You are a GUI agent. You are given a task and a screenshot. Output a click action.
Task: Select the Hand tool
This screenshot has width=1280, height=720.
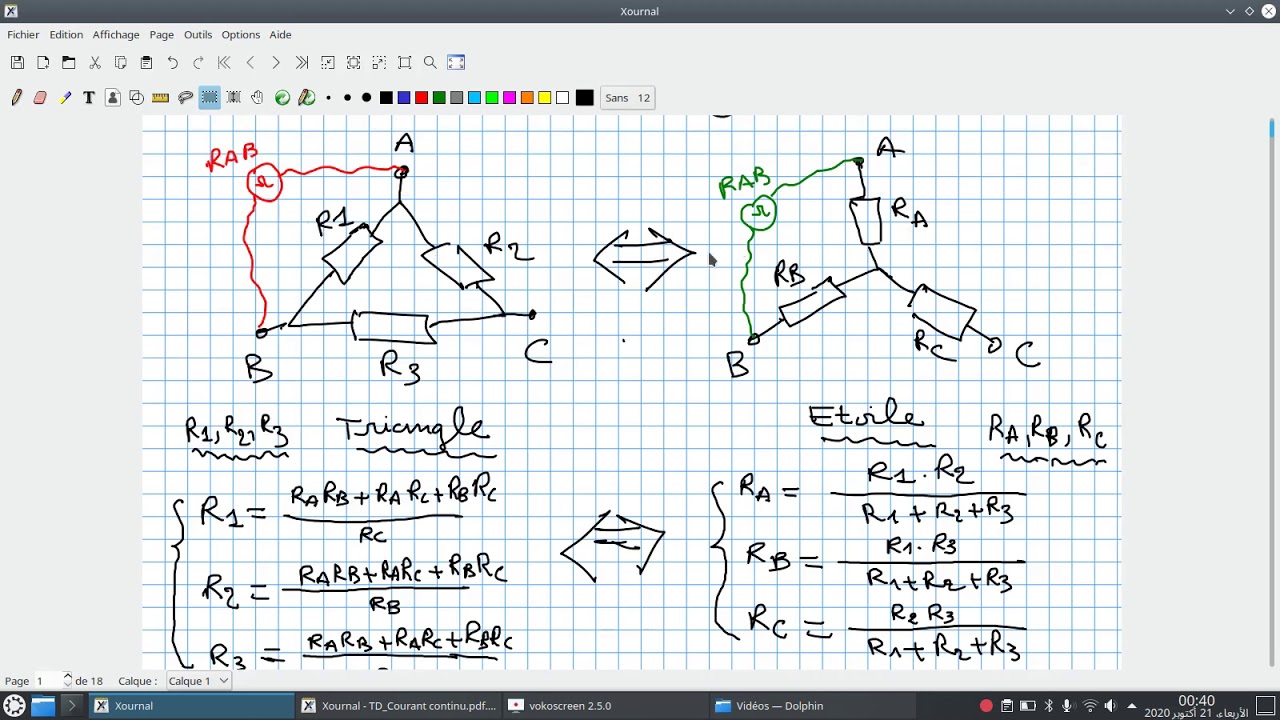tap(257, 97)
